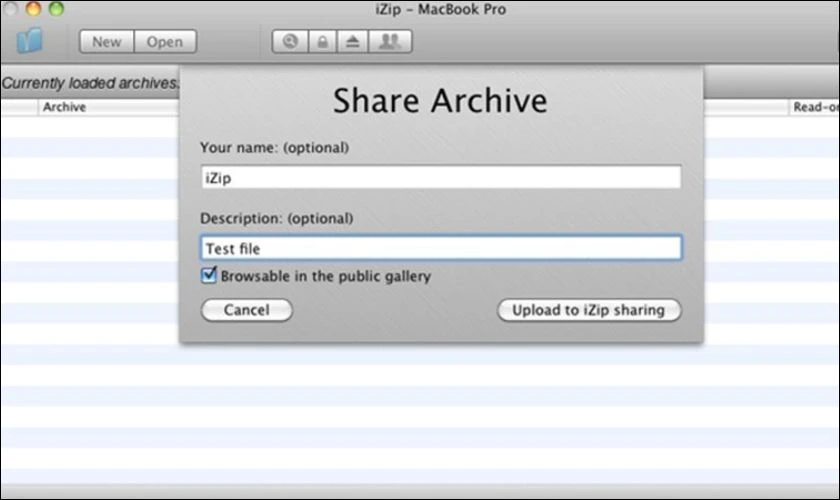Click the 'Description: (optional)' label

click(x=276, y=218)
